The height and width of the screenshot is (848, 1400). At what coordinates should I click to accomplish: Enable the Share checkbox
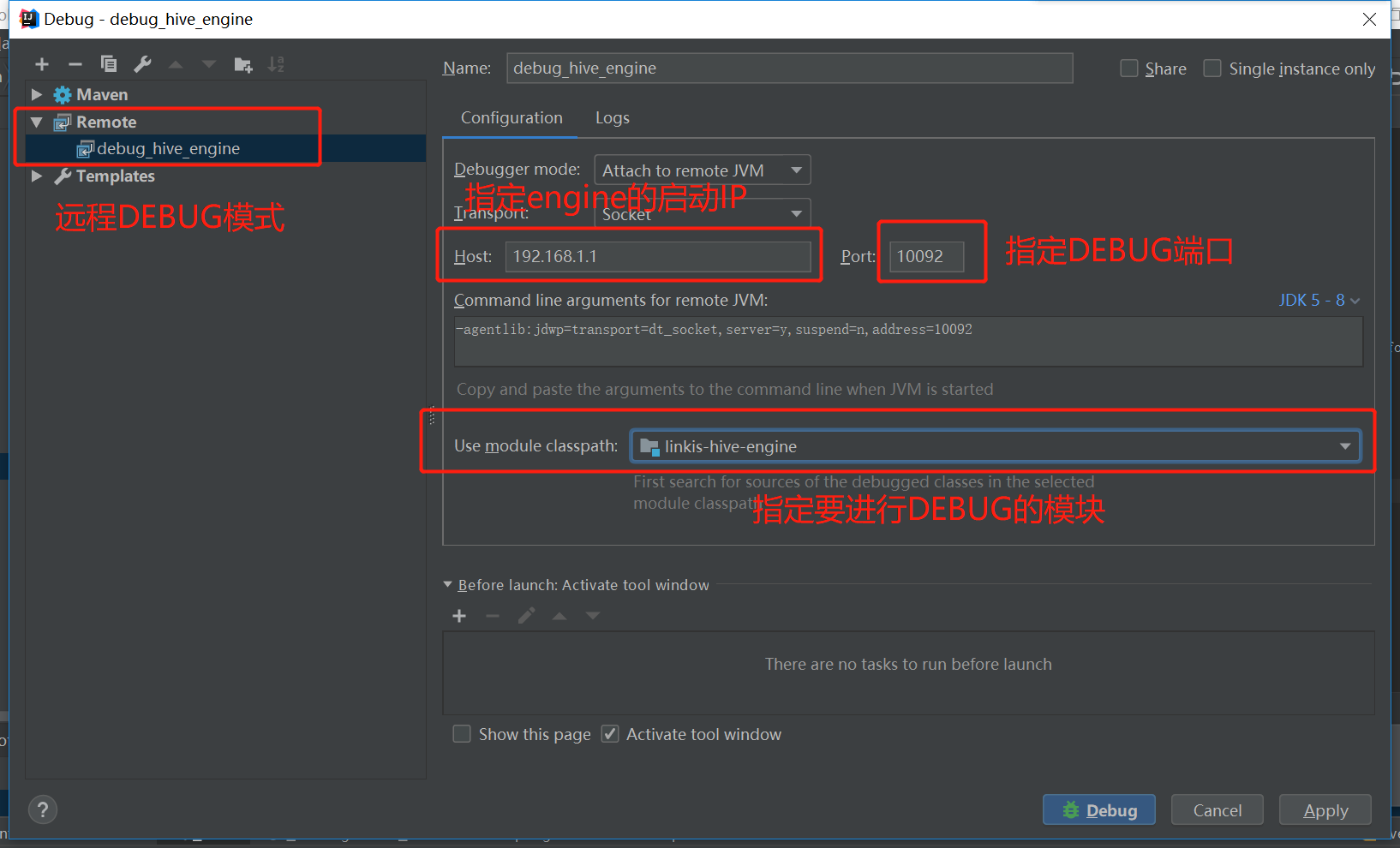coord(1129,69)
